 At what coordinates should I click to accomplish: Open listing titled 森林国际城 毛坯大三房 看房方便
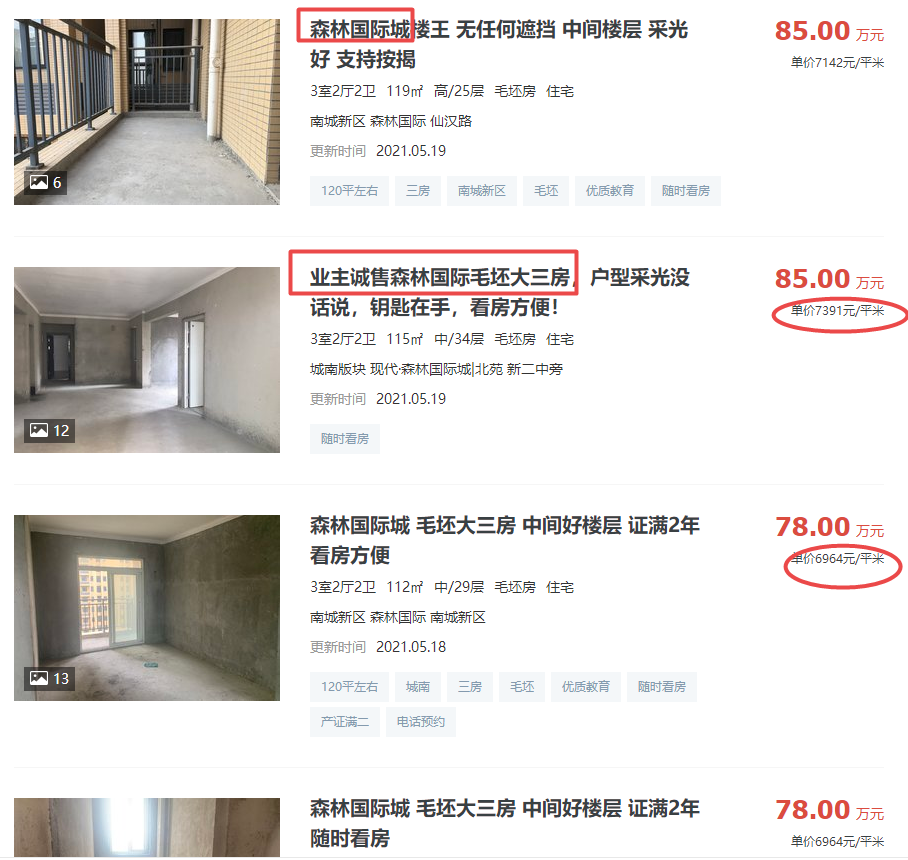point(504,540)
